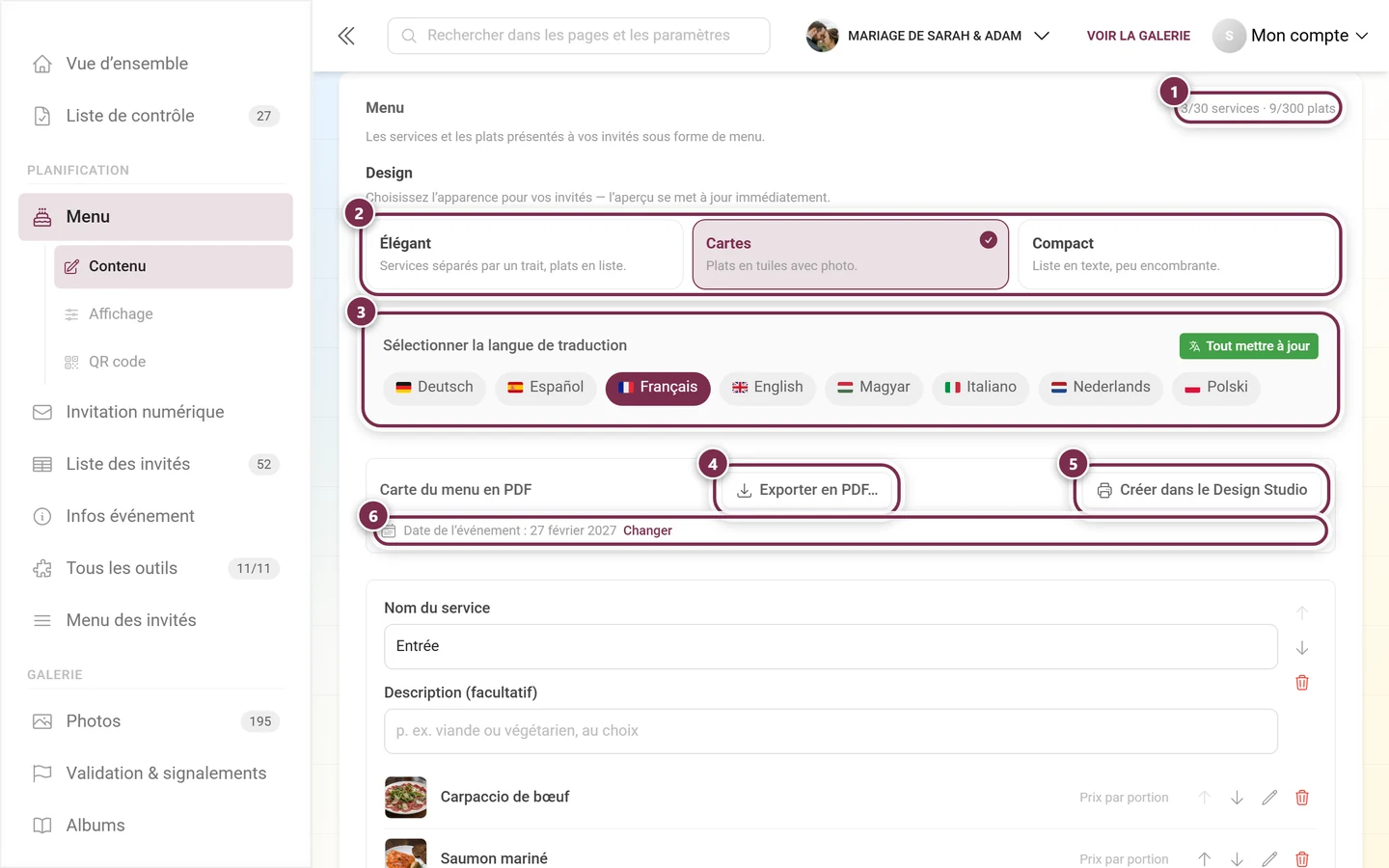
Task: Open Liste de contrôle page
Action: coord(155,116)
